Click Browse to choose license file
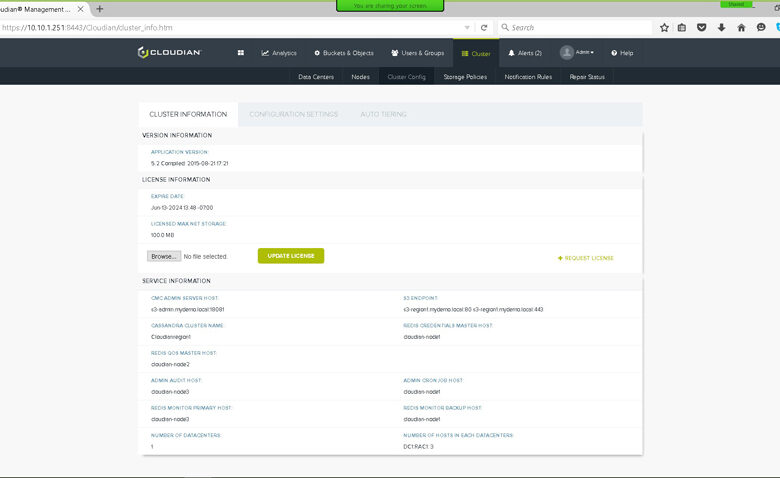The image size is (780, 478). point(164,256)
